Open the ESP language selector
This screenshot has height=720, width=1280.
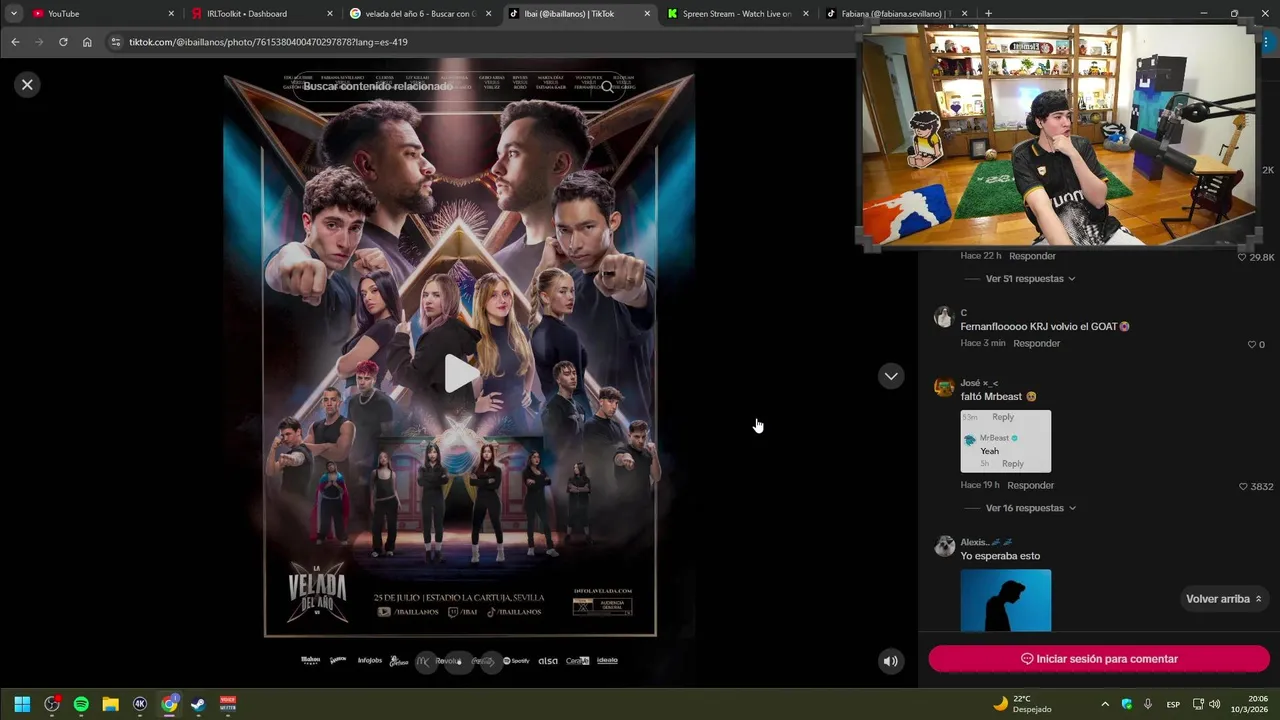pos(1173,704)
